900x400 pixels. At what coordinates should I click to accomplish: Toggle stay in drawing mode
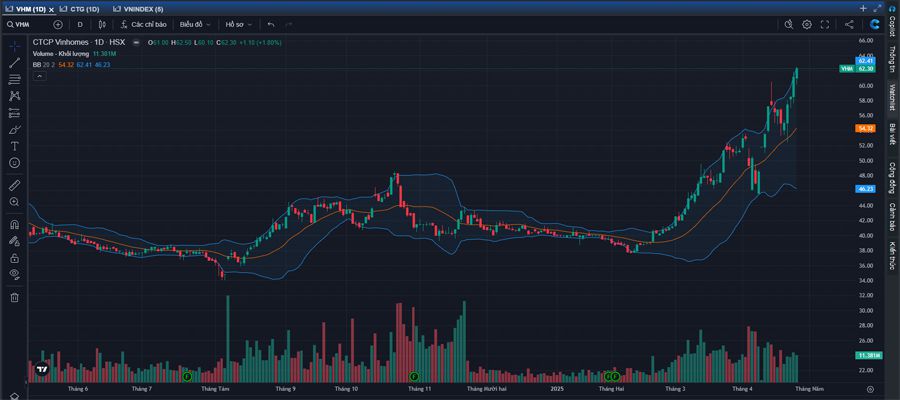[15, 241]
